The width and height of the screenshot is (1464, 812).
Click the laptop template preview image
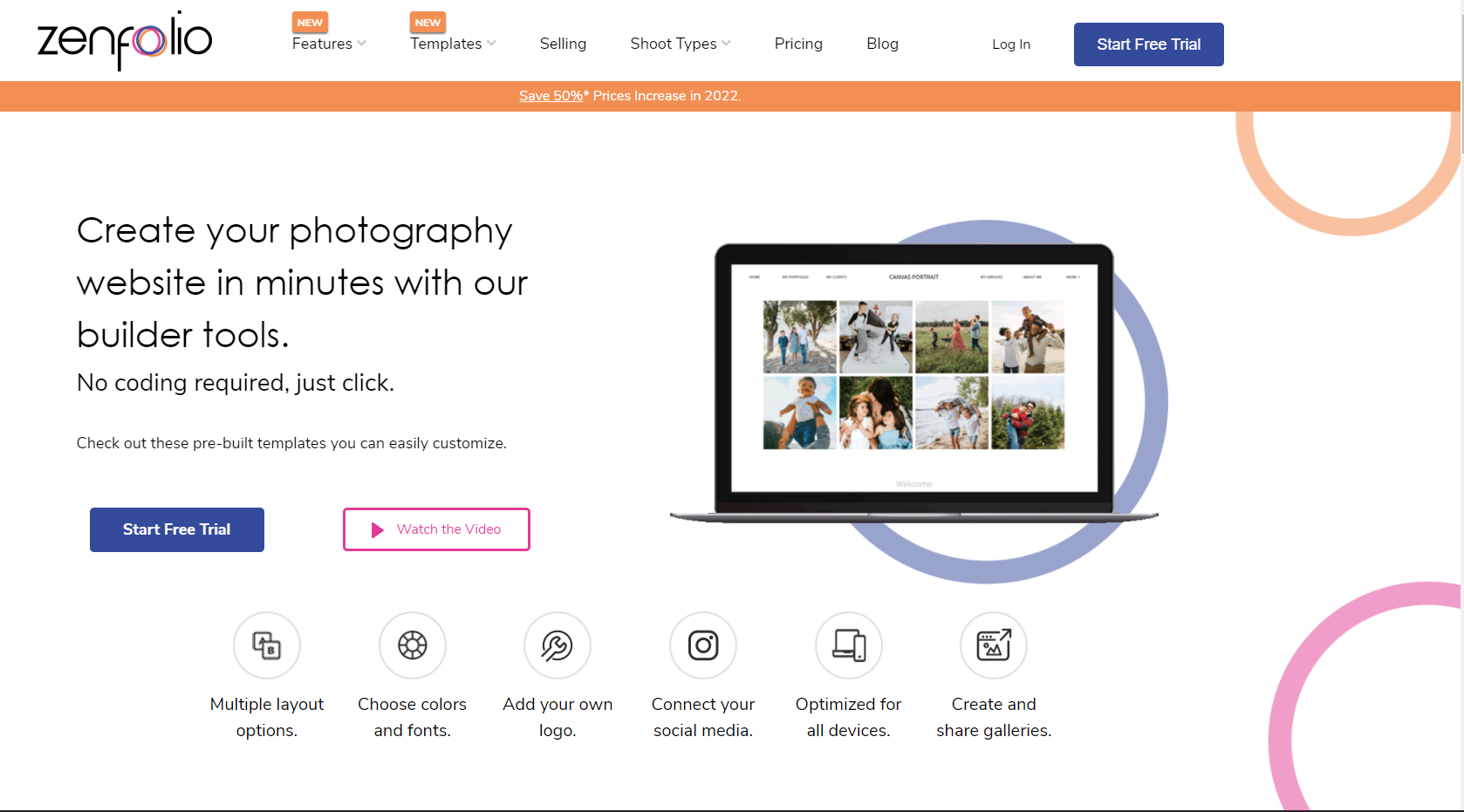tap(914, 384)
